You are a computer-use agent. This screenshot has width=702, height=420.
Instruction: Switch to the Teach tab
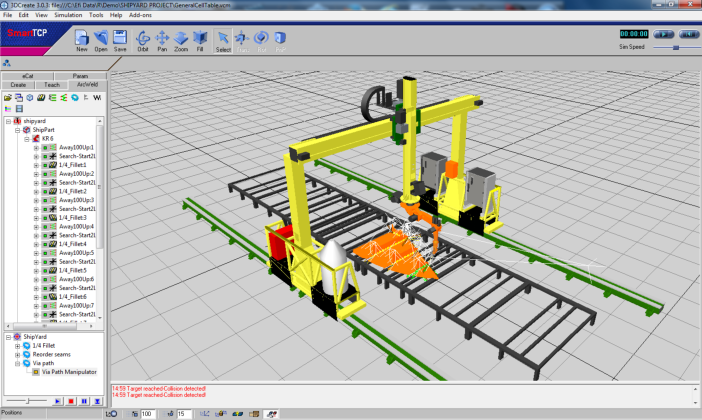click(x=52, y=85)
